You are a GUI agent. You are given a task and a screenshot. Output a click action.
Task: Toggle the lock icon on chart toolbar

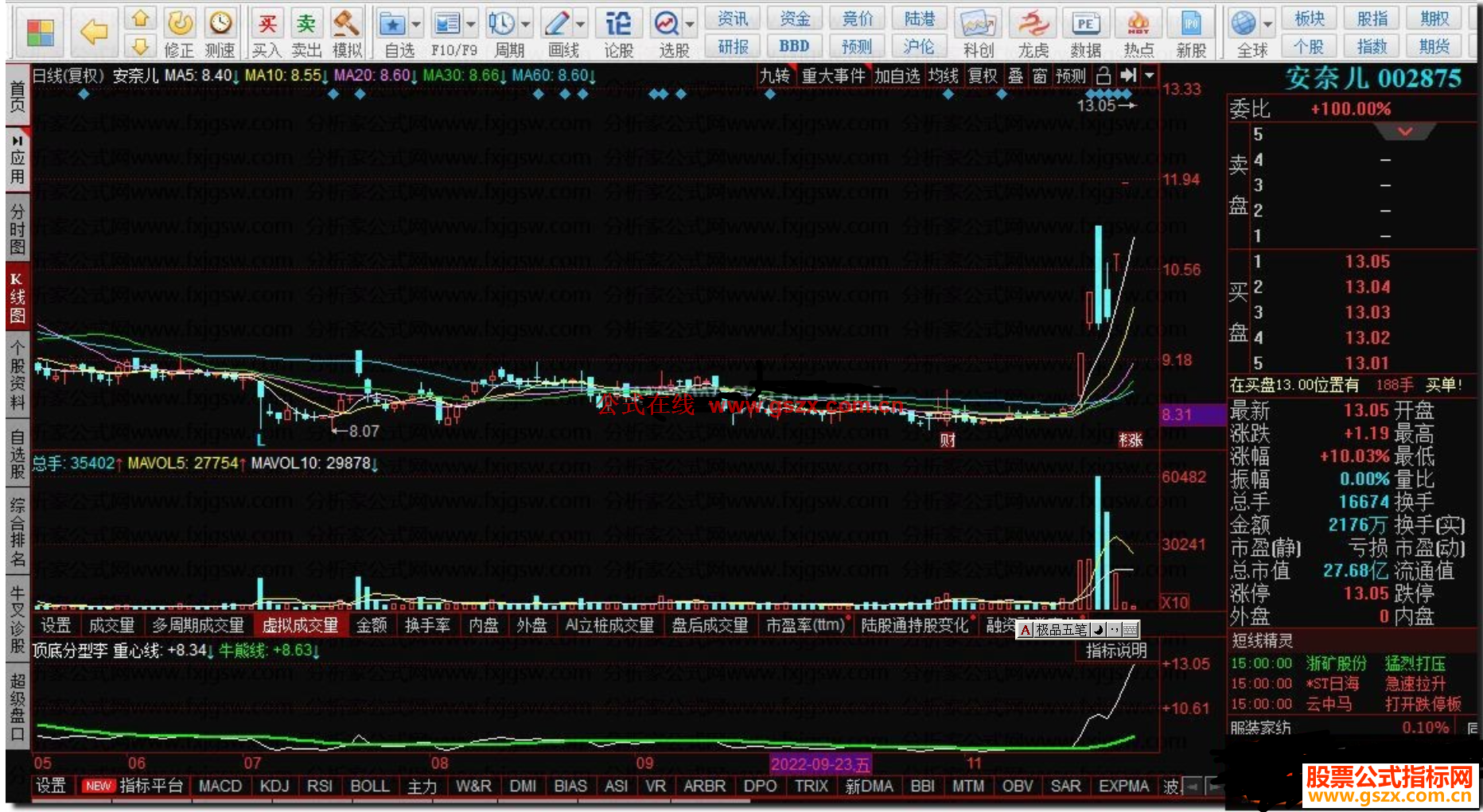[x=1103, y=76]
